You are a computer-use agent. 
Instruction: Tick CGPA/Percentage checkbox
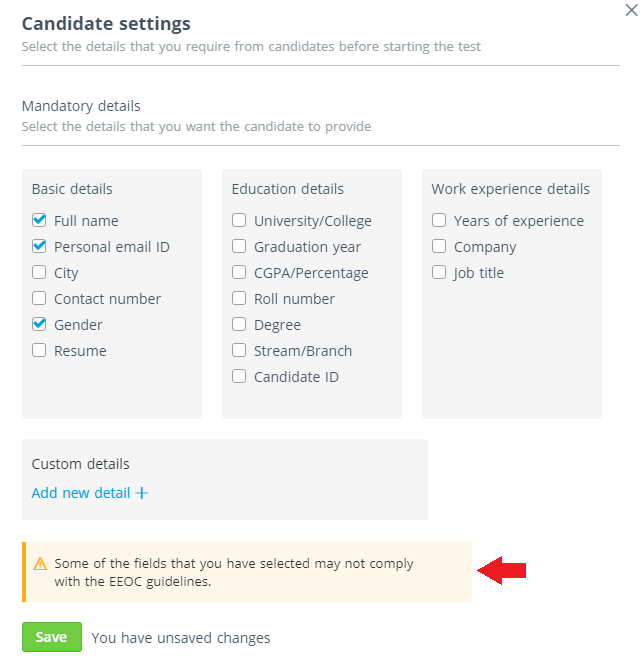(x=239, y=272)
